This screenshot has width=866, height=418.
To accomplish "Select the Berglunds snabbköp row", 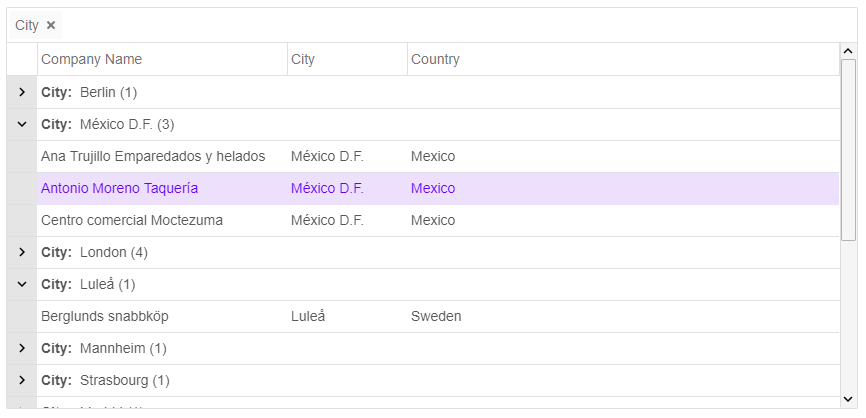I will pyautogui.click(x=105, y=316).
